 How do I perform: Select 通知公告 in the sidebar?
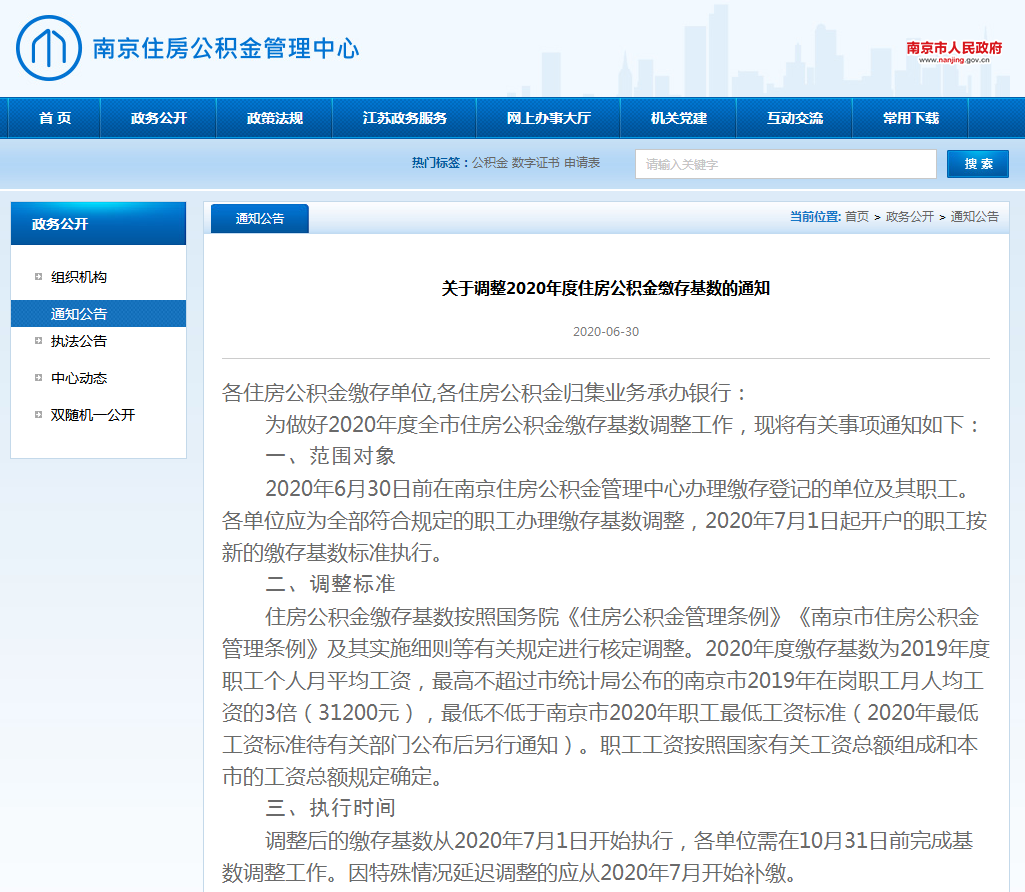click(x=98, y=314)
